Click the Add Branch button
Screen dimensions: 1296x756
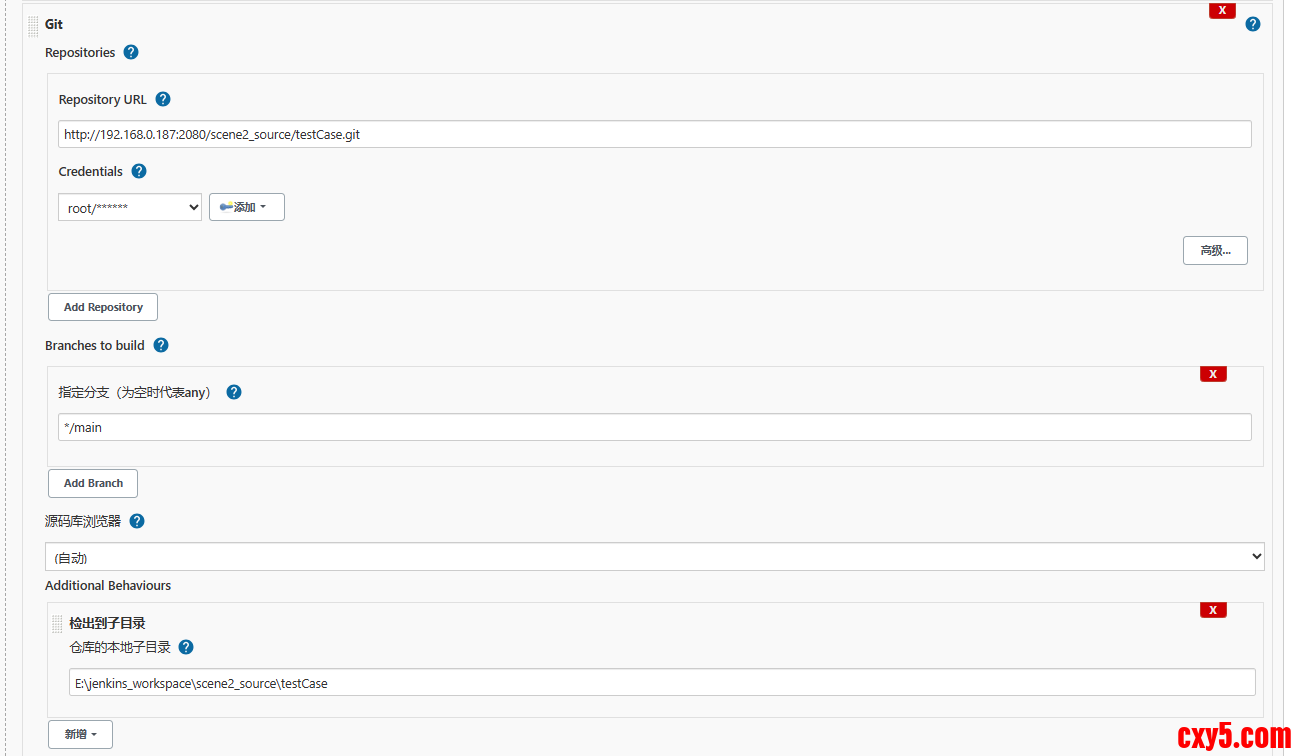[x=93, y=483]
